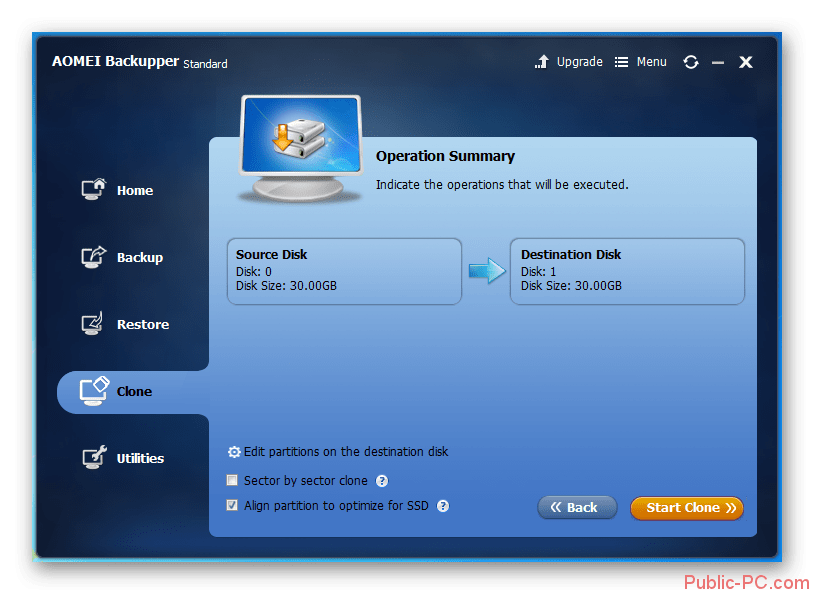This screenshot has height=594, width=814.
Task: Switch to the Backup tab label
Action: coord(140,258)
